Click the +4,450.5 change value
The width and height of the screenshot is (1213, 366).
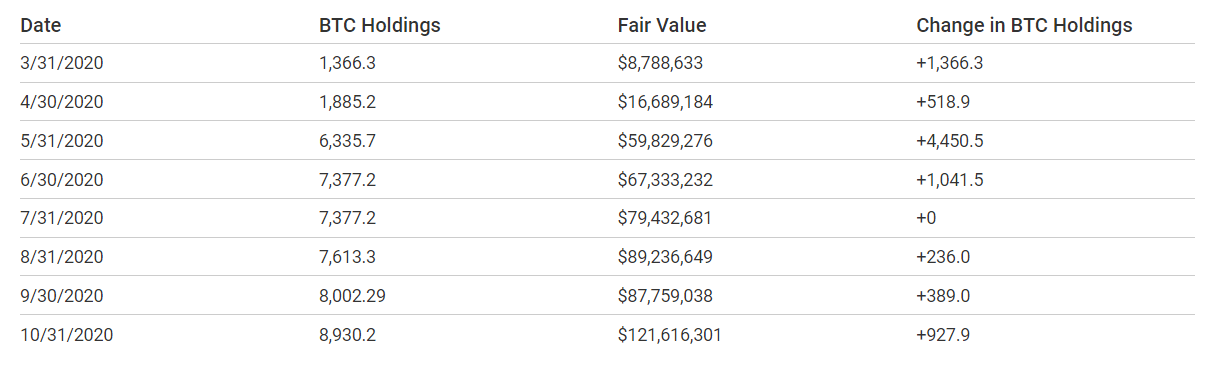pos(950,141)
